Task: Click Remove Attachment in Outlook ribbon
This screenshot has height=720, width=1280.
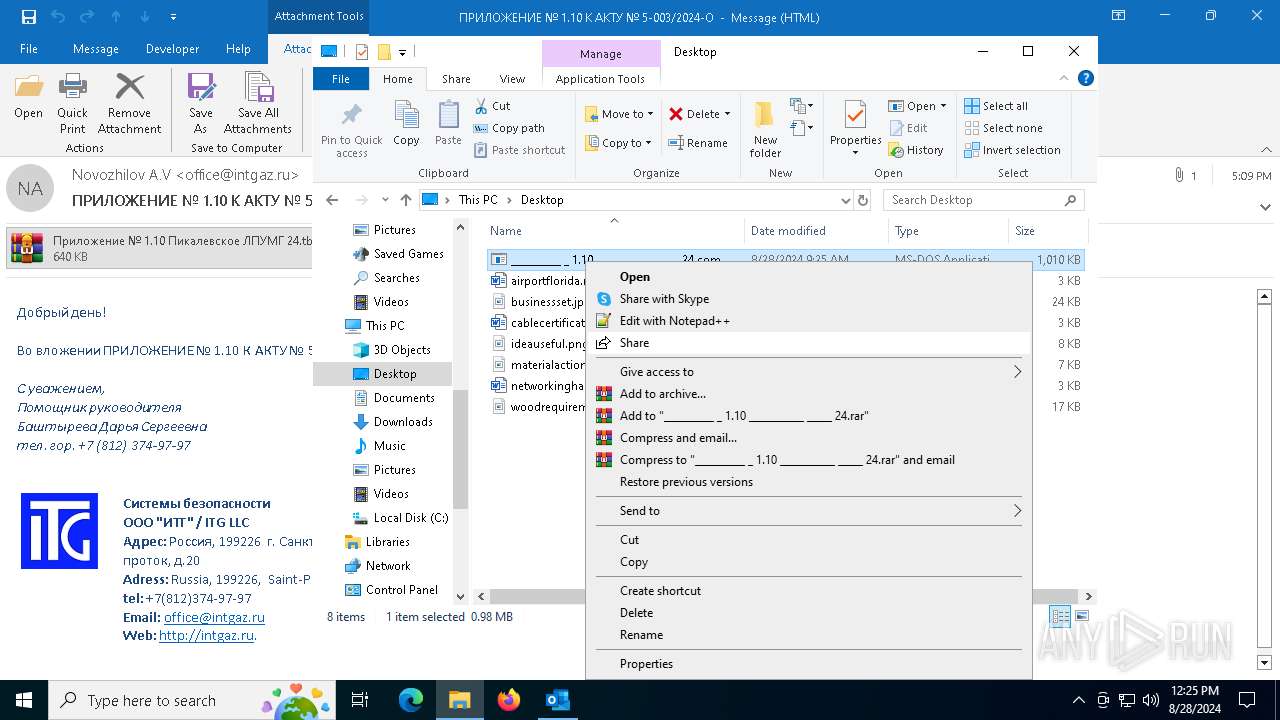Action: [x=129, y=104]
